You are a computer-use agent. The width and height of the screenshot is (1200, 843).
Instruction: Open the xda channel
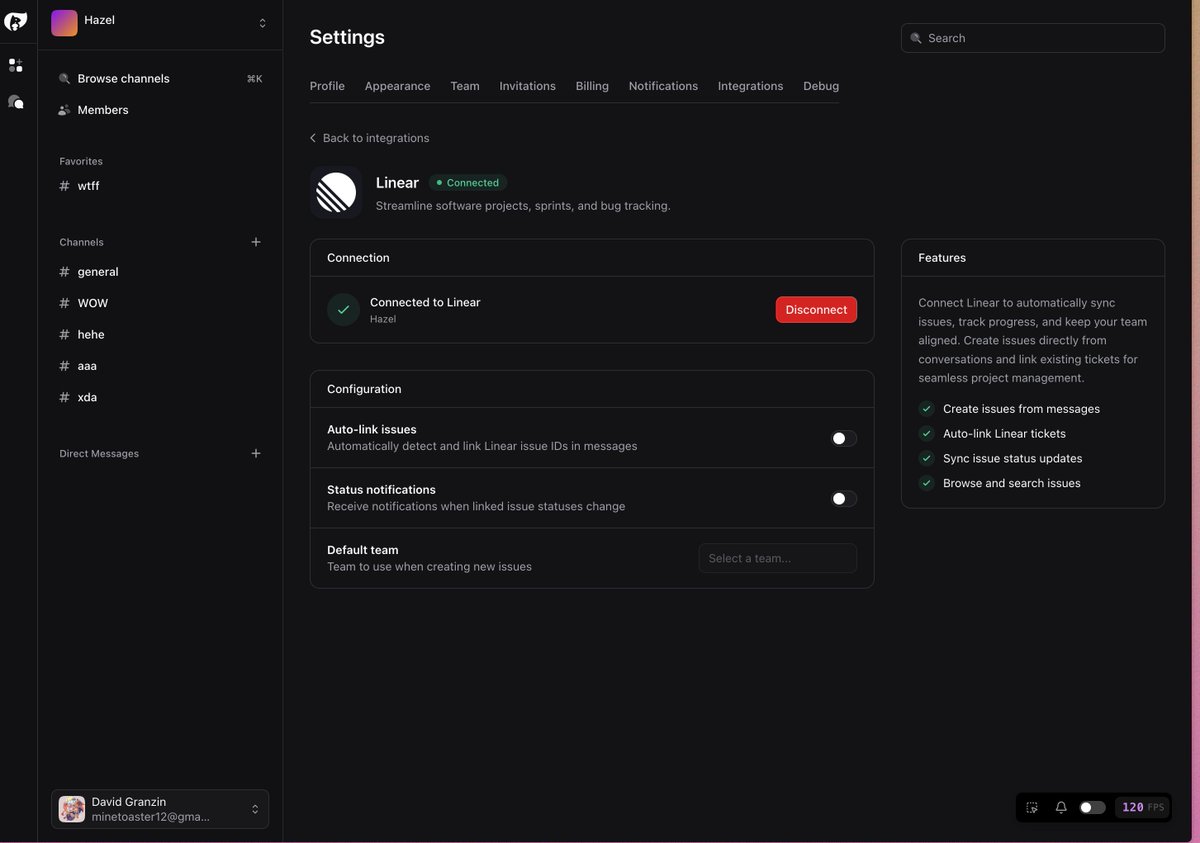coord(160,397)
